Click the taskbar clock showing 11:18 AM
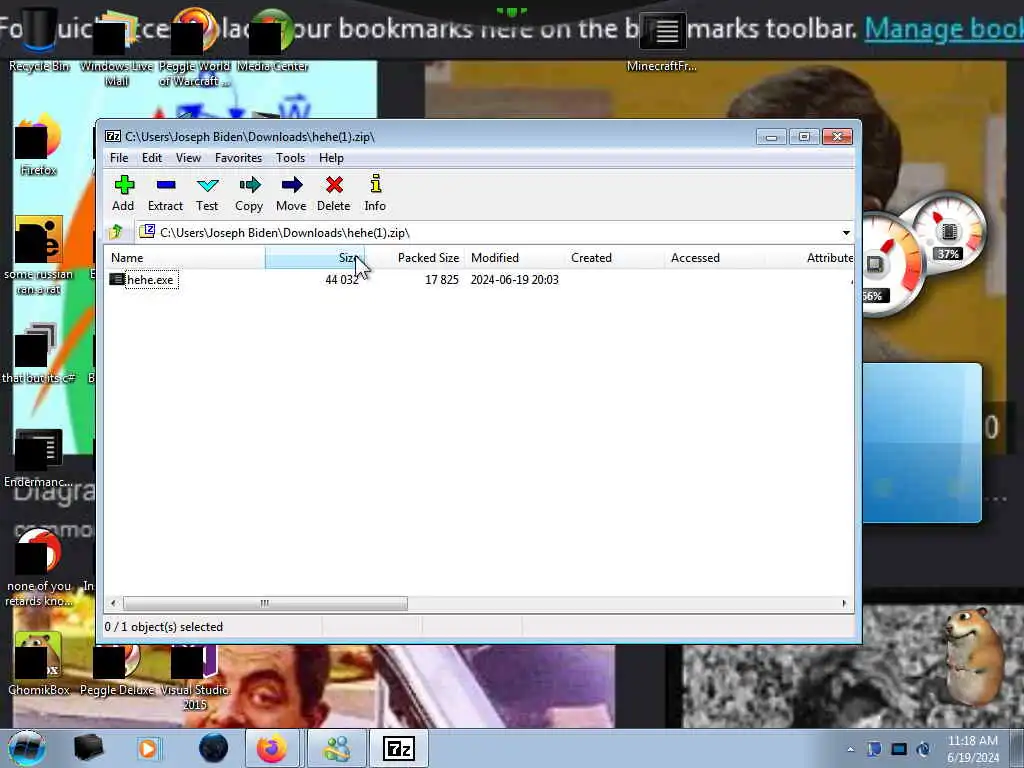This screenshot has width=1024, height=768. [973, 748]
